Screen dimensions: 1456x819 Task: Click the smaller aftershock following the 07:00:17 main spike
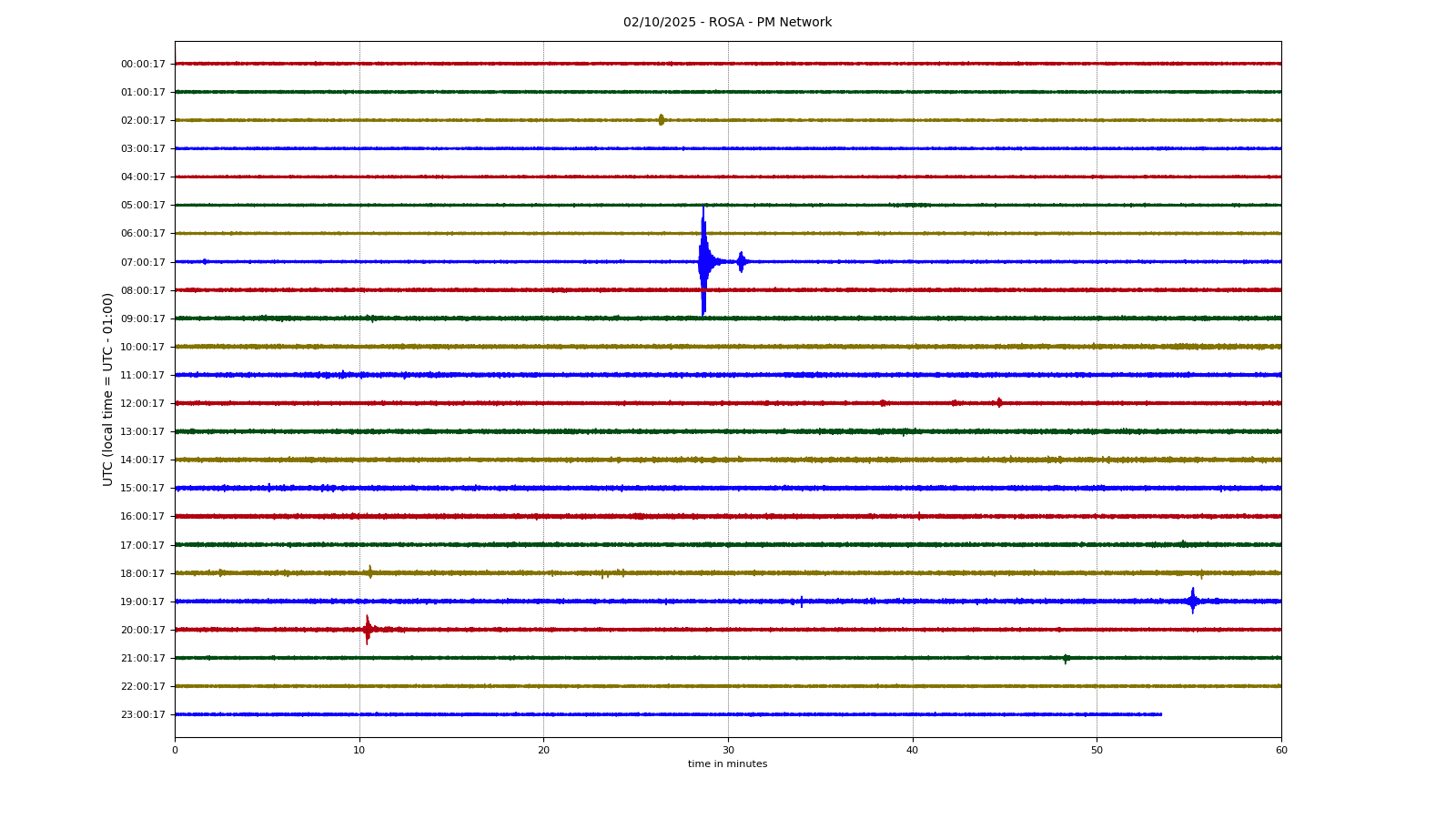(x=742, y=262)
